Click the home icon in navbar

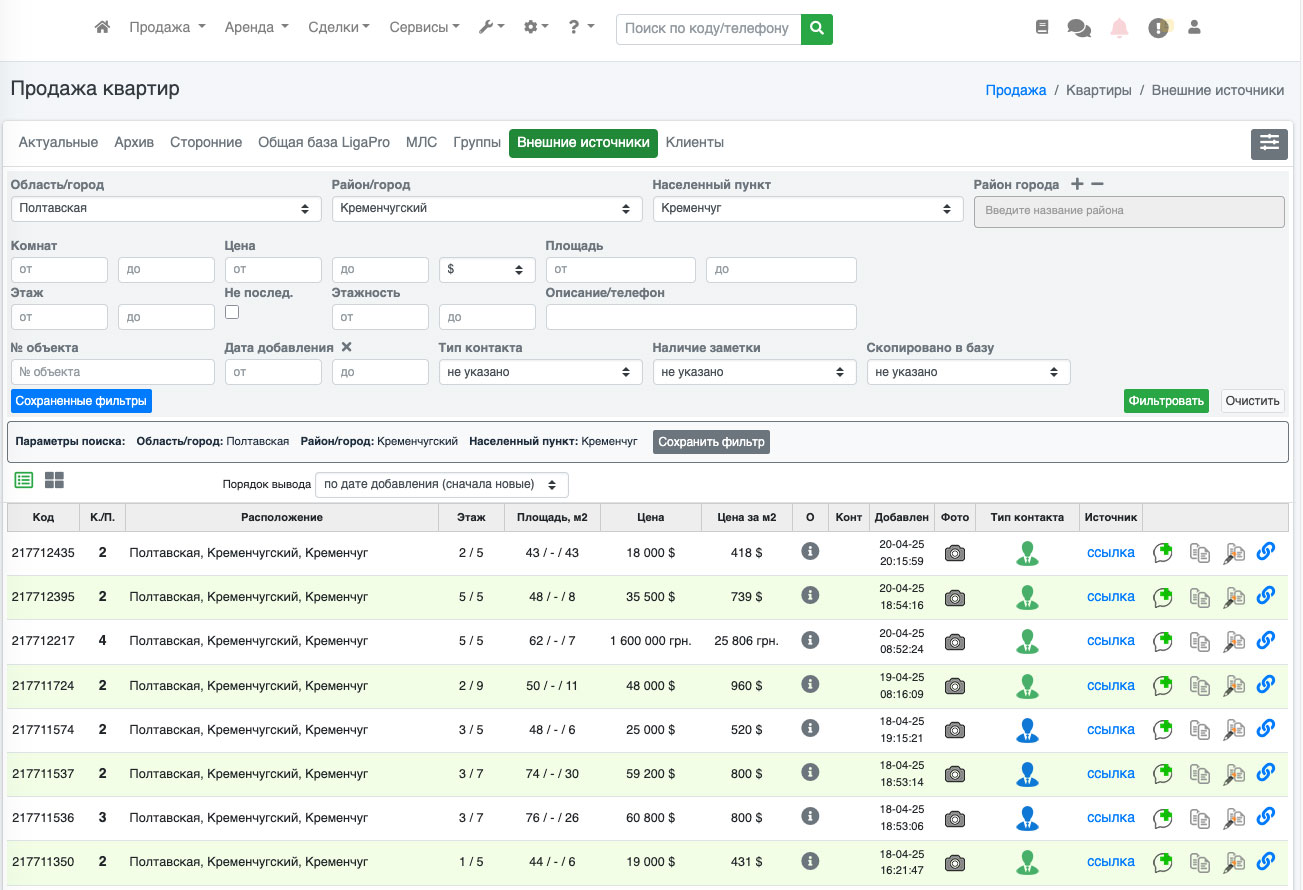102,28
